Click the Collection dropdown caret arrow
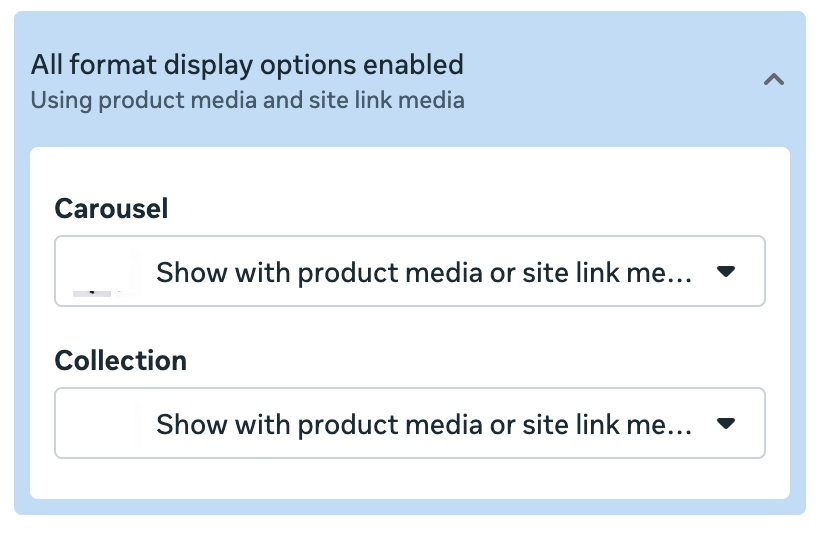 coord(727,424)
